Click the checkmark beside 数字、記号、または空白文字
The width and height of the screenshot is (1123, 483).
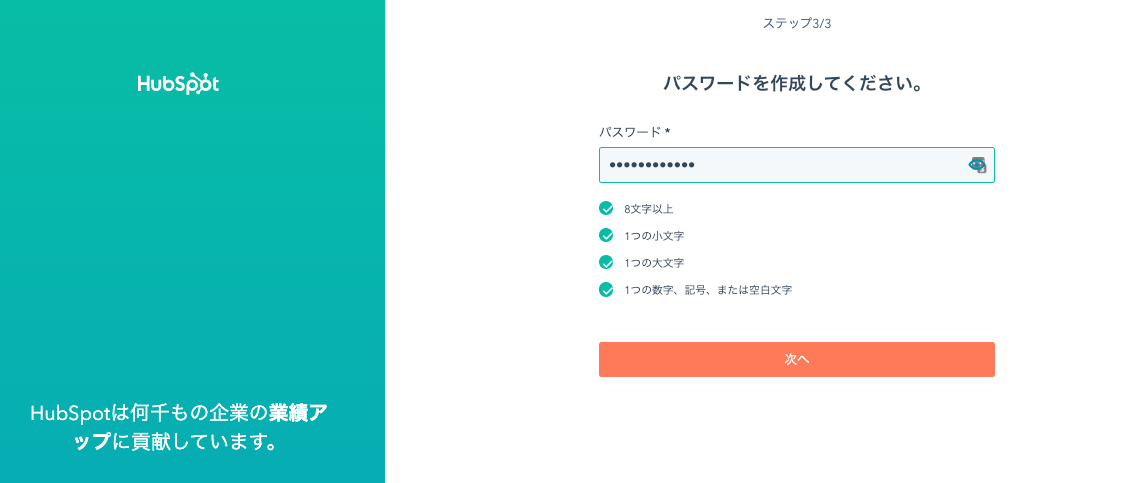[x=606, y=290]
